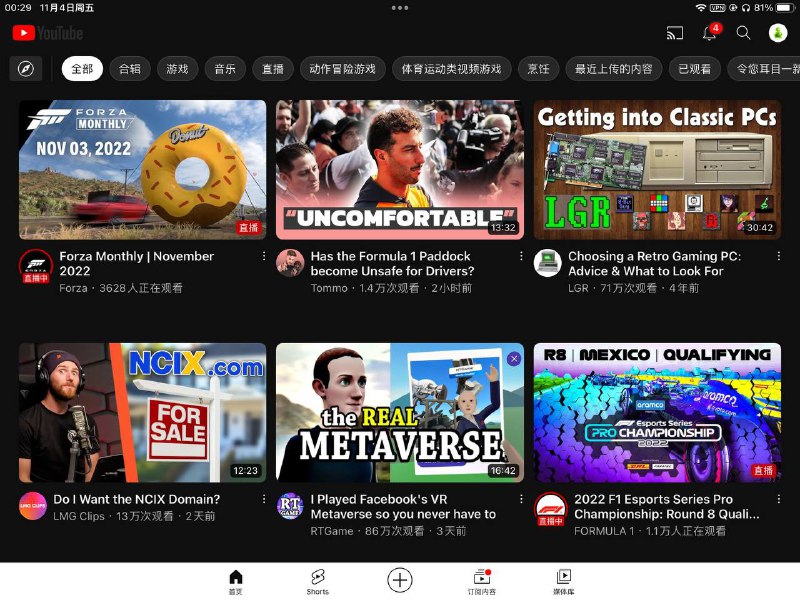Open options for Formula 1 Paddock video
Viewport: 800px width, 600px height.
coord(520,256)
